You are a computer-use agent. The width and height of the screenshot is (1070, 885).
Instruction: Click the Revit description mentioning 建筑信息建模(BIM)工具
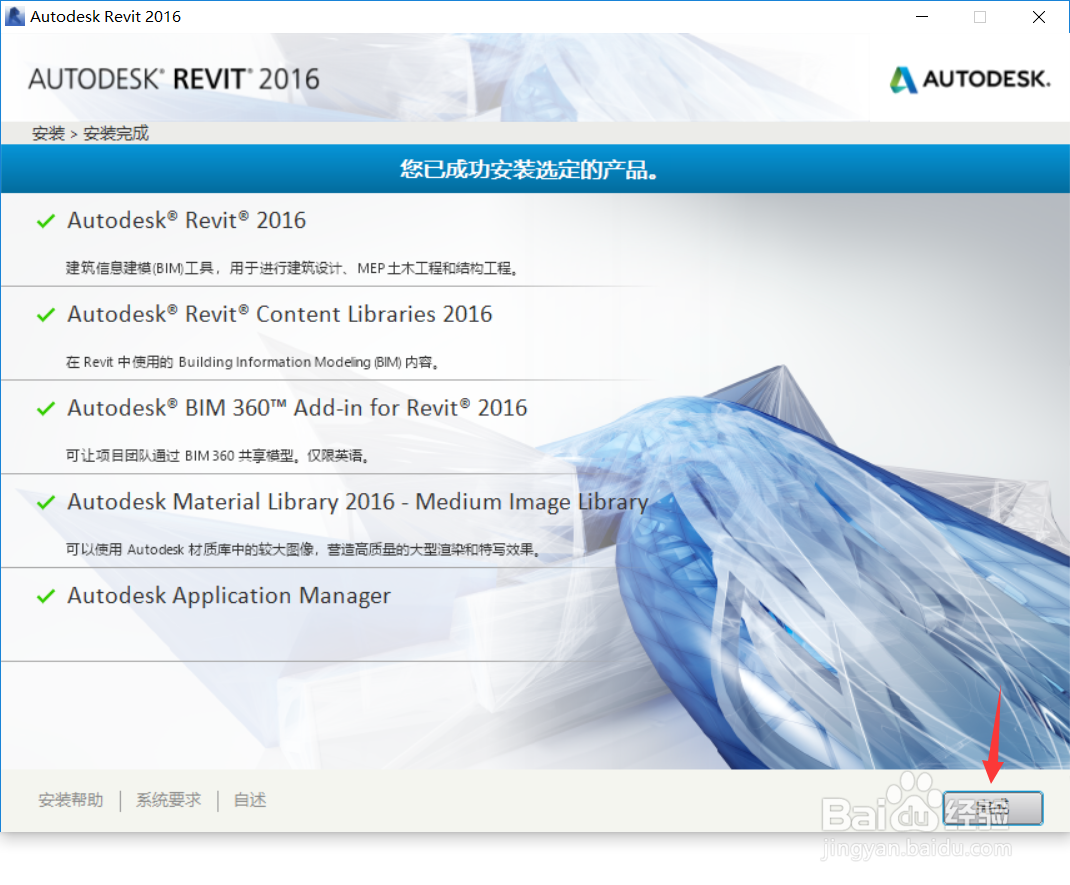coord(291,268)
